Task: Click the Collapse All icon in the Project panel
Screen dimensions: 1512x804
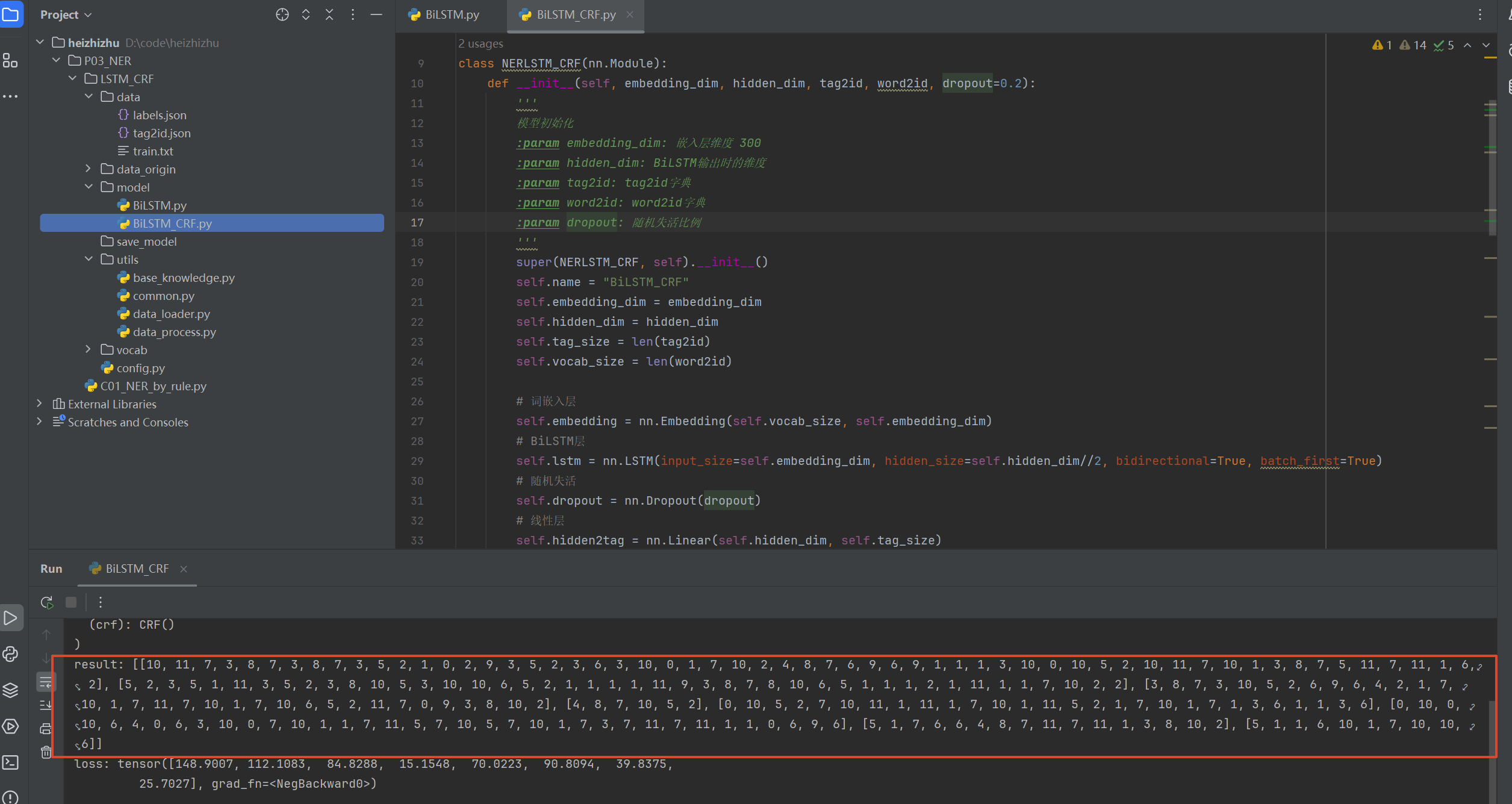Action: [329, 14]
